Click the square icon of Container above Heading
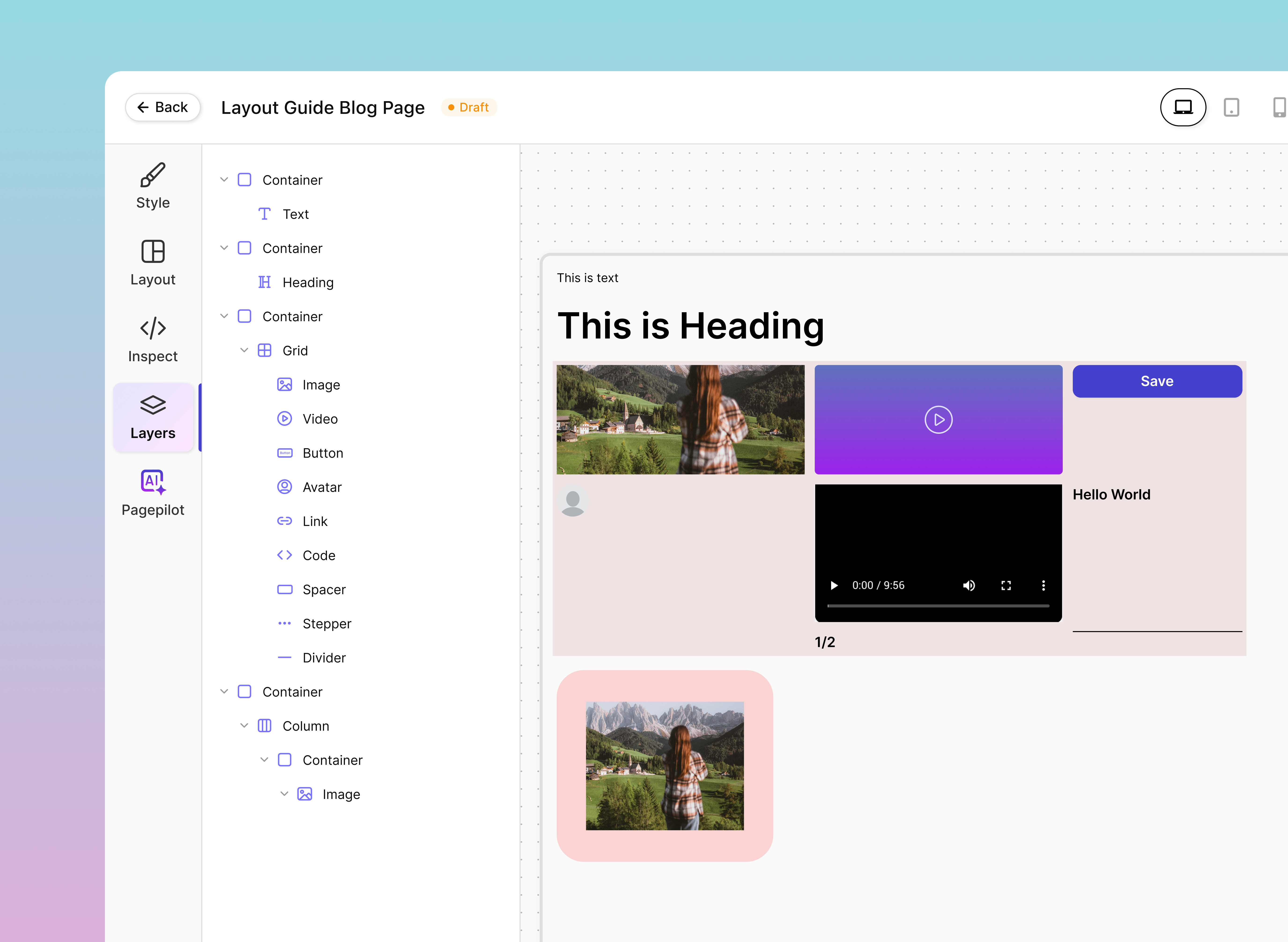The height and width of the screenshot is (942, 1288). (x=244, y=248)
